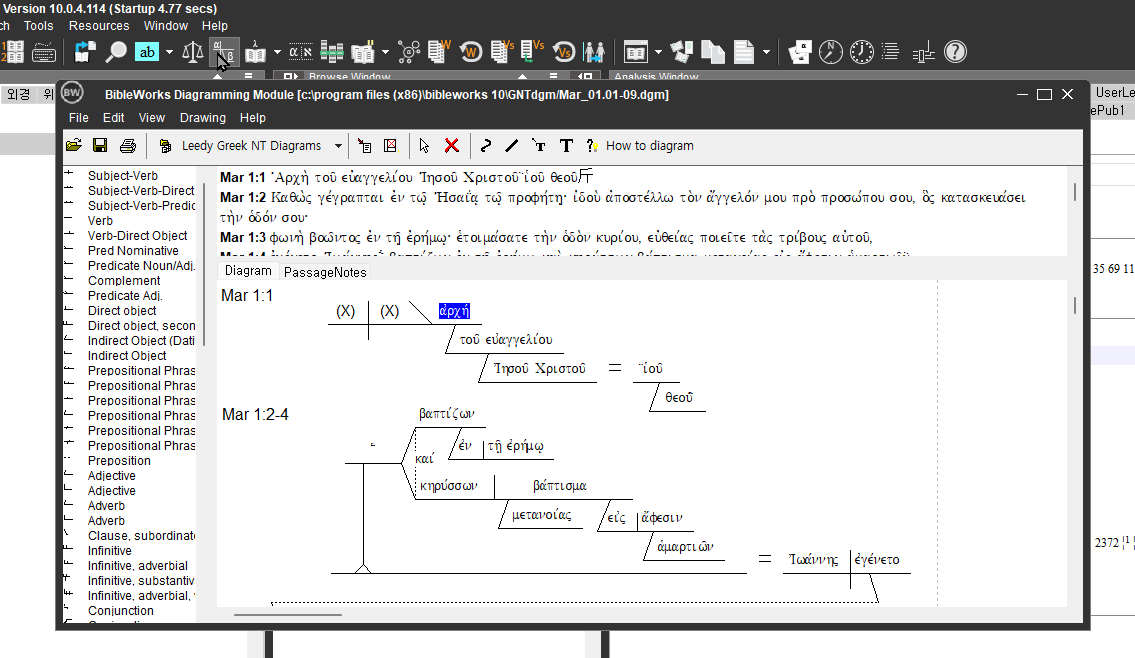Select the Pred Nominative template
1135x658 pixels.
click(132, 250)
